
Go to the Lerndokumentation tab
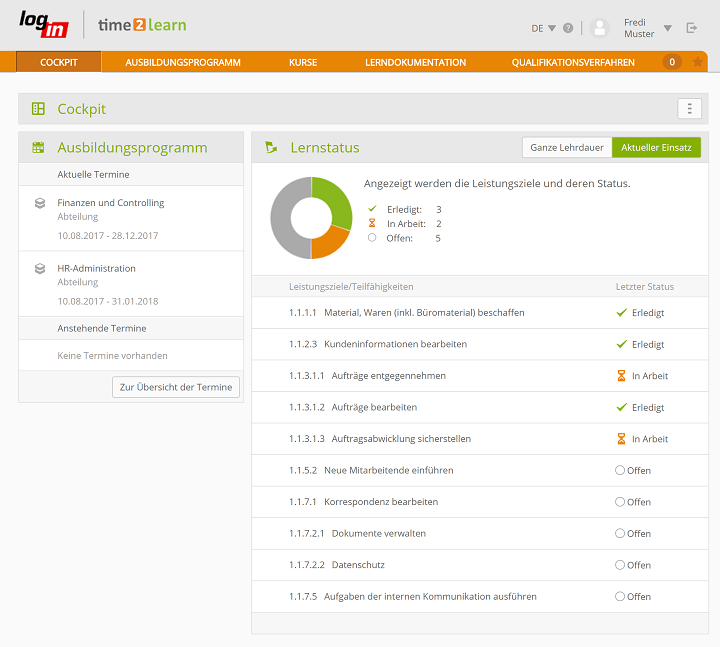tap(415, 62)
